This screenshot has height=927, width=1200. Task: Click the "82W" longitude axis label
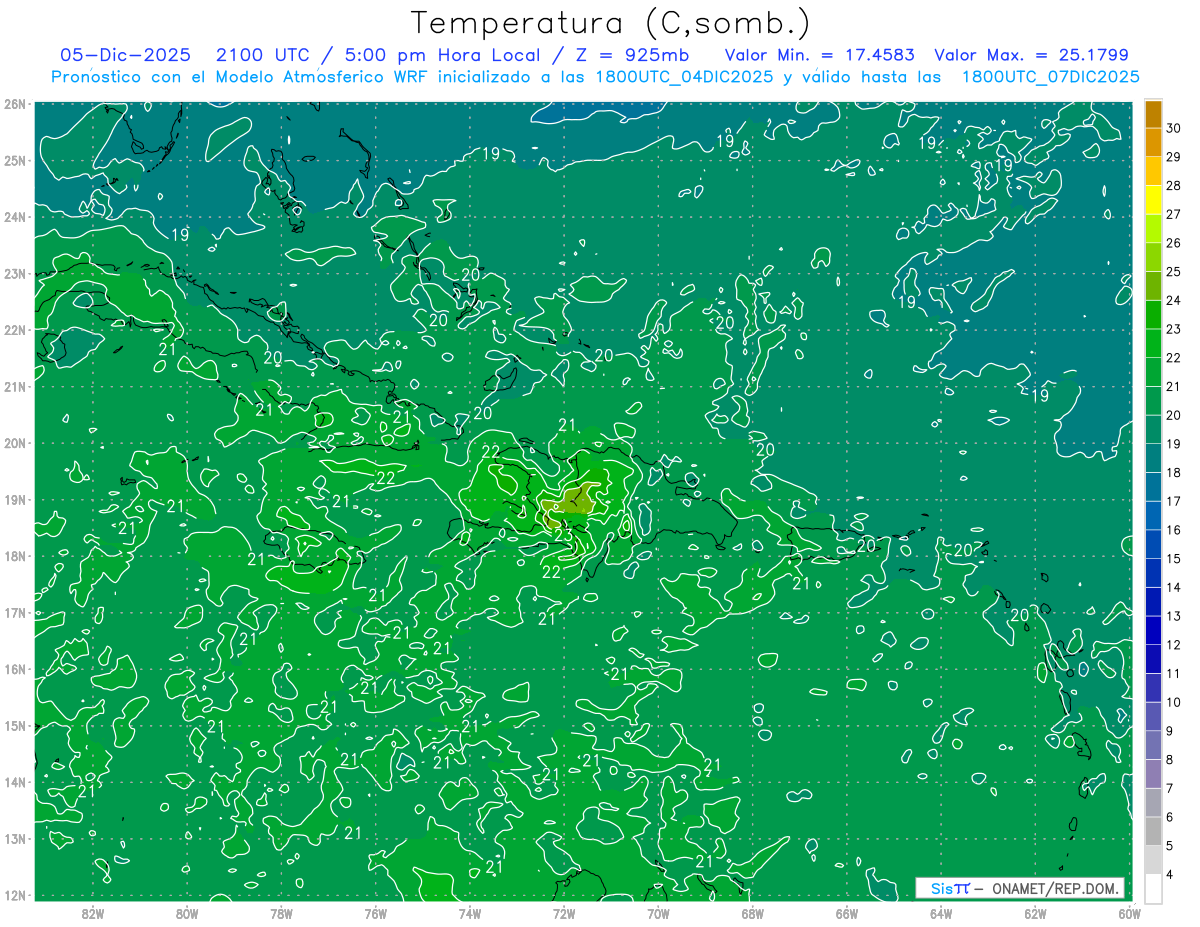tap(93, 913)
